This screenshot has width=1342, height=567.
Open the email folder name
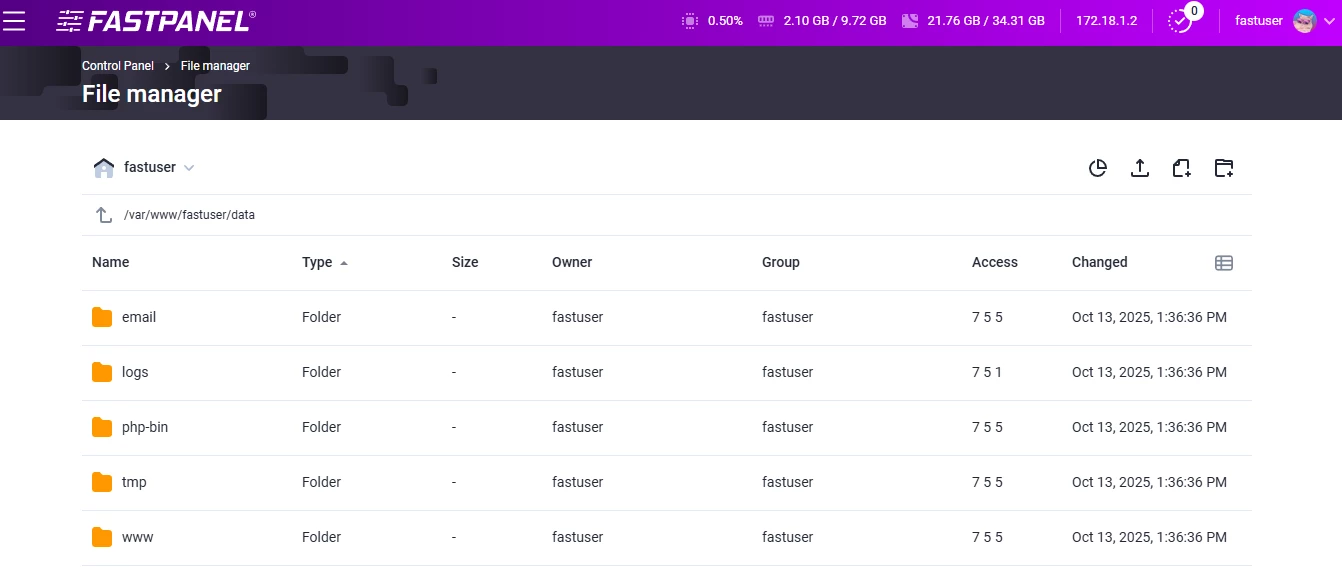(x=139, y=317)
